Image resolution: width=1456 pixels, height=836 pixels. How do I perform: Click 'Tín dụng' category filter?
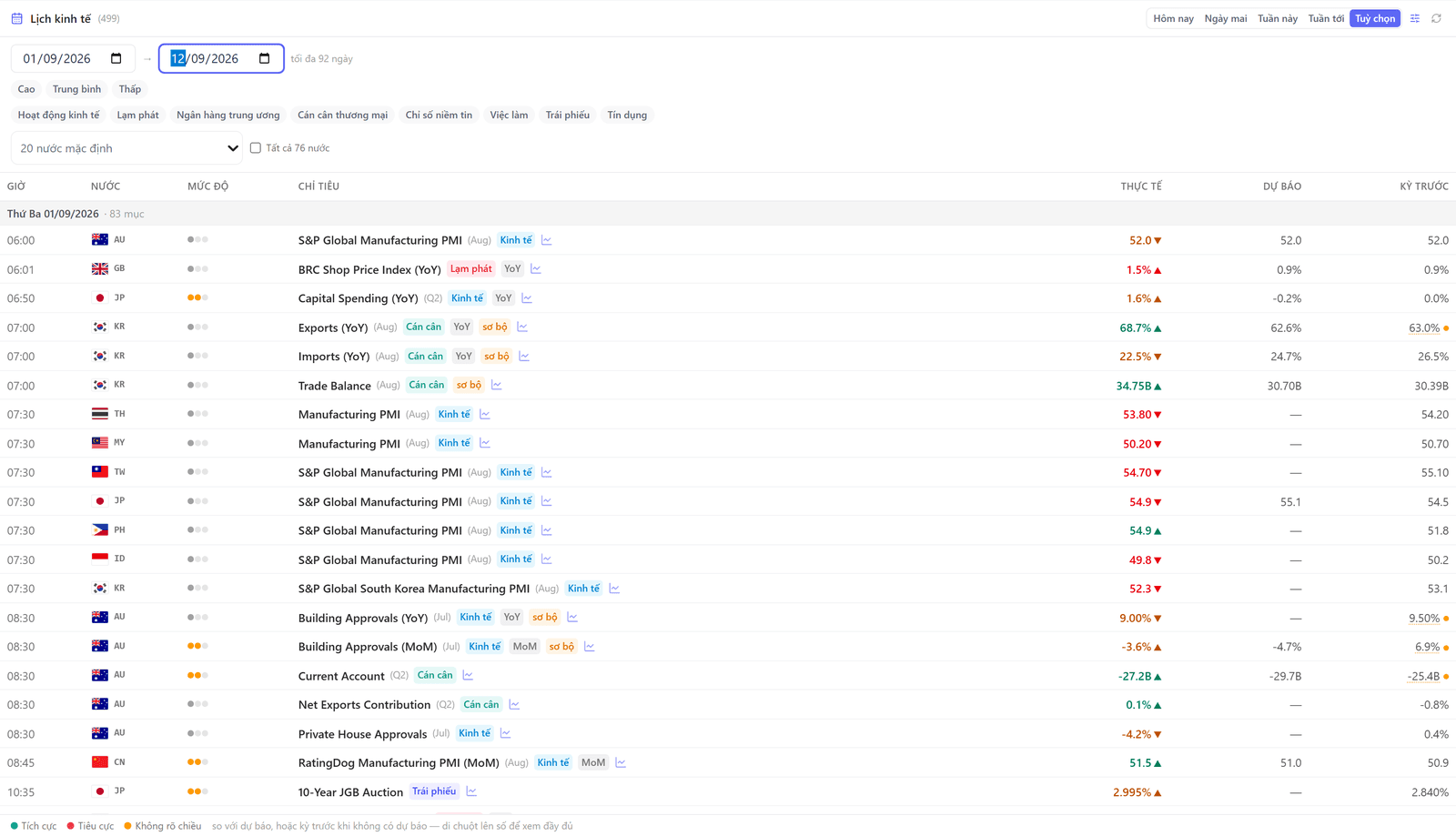pyautogui.click(x=627, y=116)
